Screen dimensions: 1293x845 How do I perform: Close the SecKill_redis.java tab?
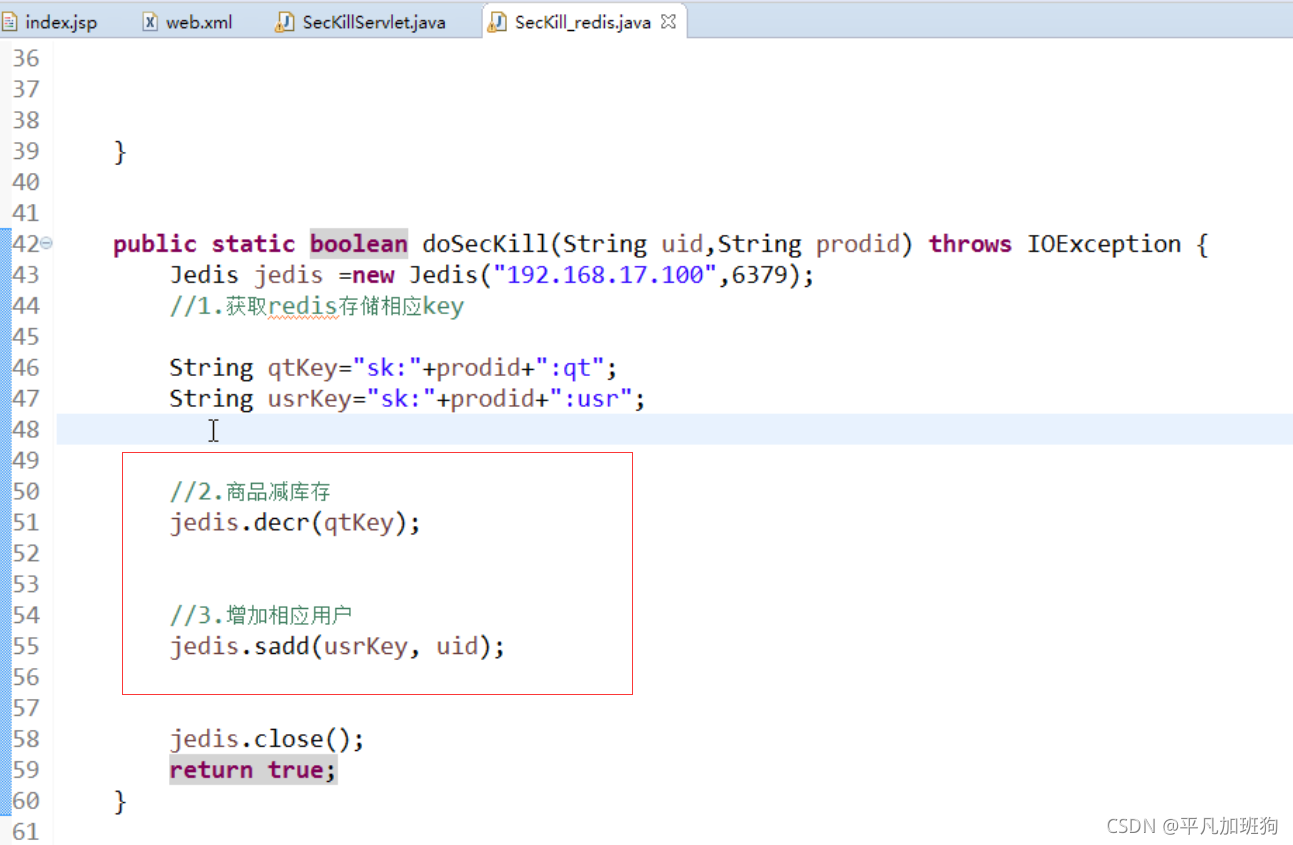tap(668, 21)
